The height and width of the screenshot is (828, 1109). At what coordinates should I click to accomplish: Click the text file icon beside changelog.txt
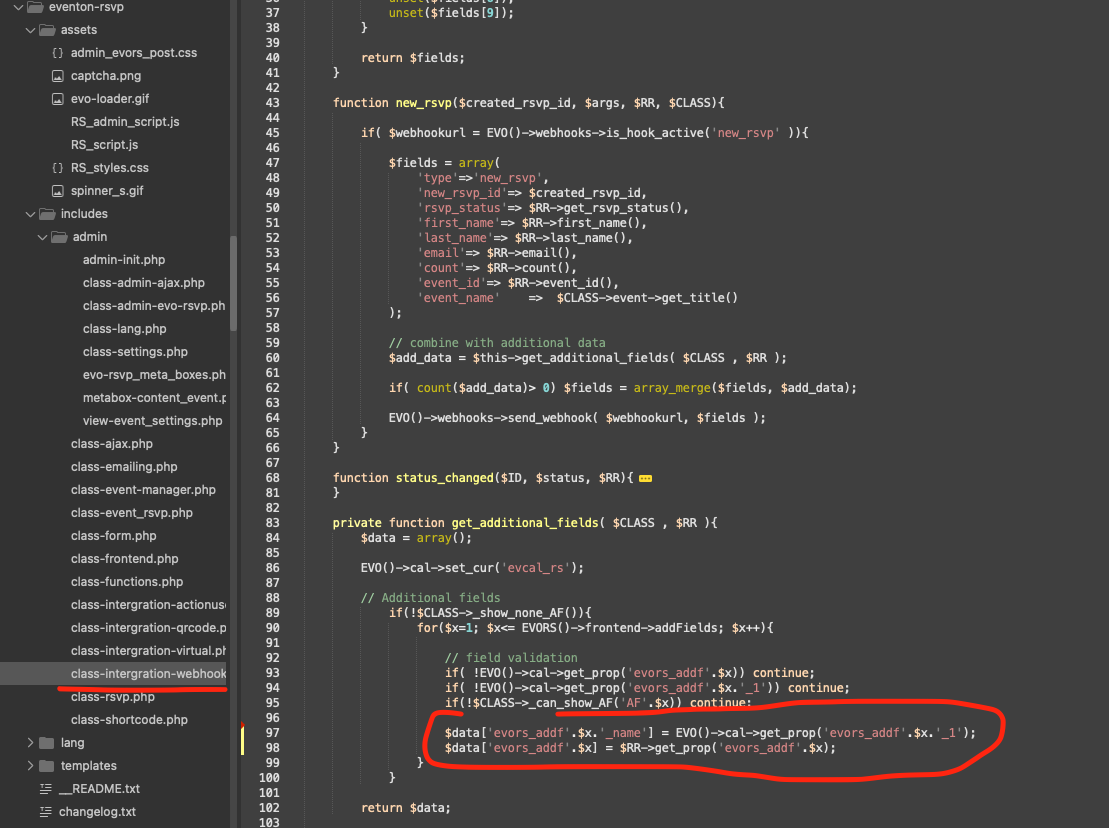coord(46,812)
